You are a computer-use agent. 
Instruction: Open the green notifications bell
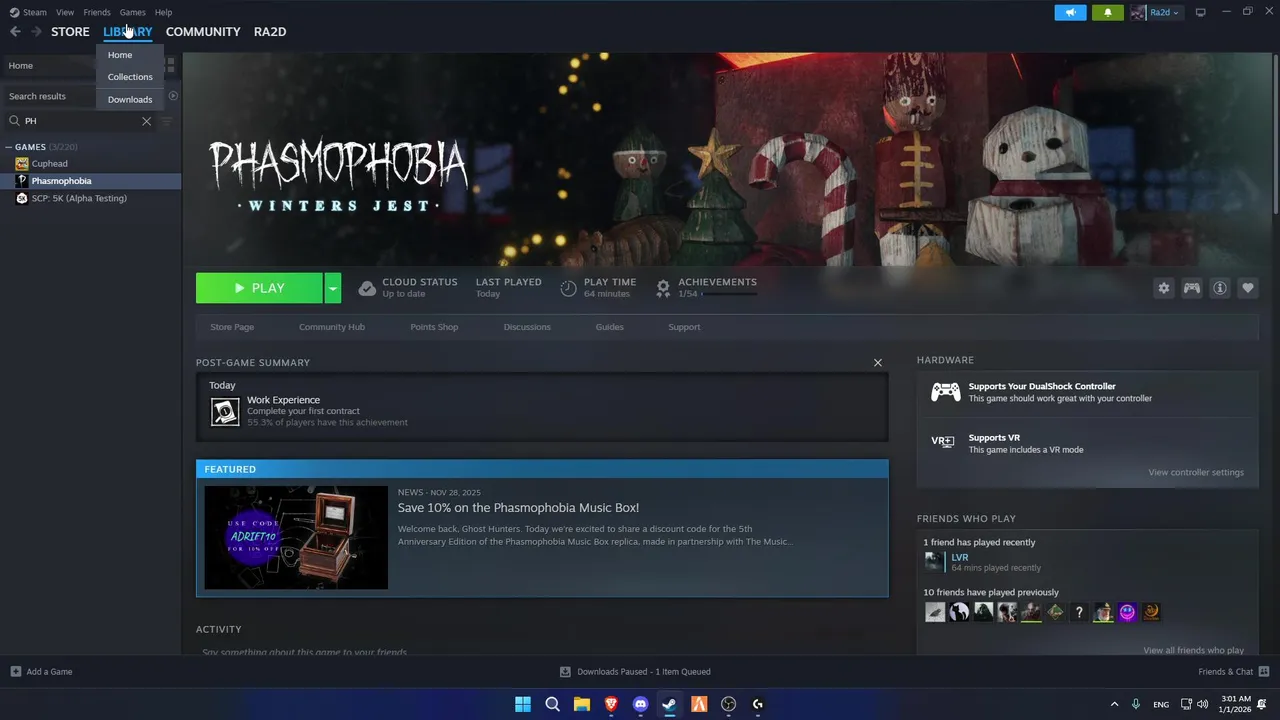click(1107, 12)
